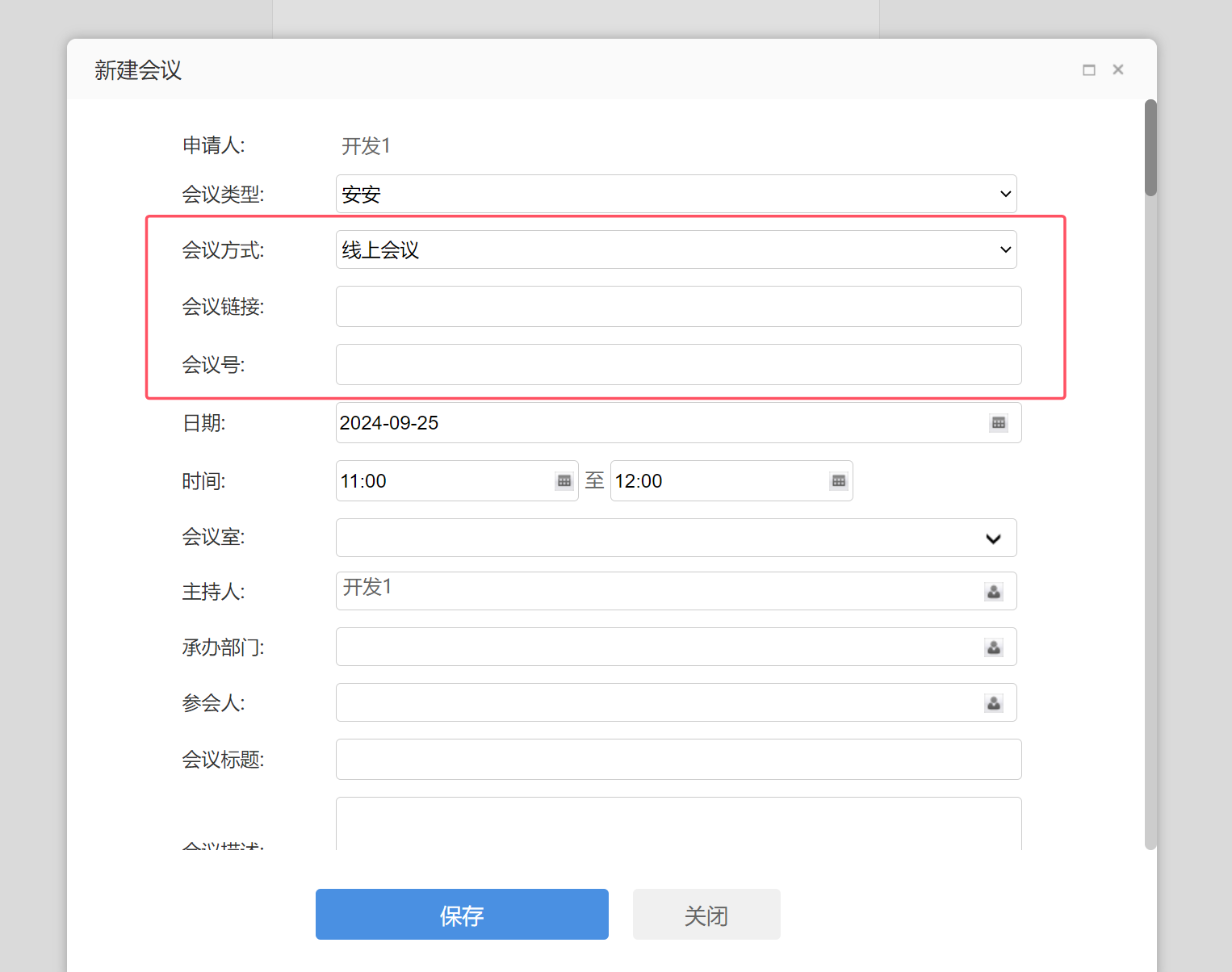
Task: Focus the 会议号 input field
Action: coord(678,365)
